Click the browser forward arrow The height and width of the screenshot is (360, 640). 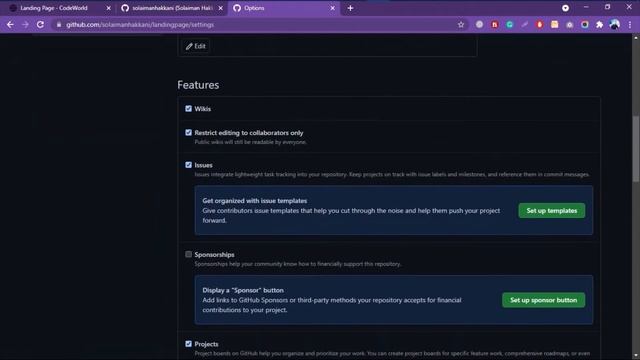[x=25, y=24]
